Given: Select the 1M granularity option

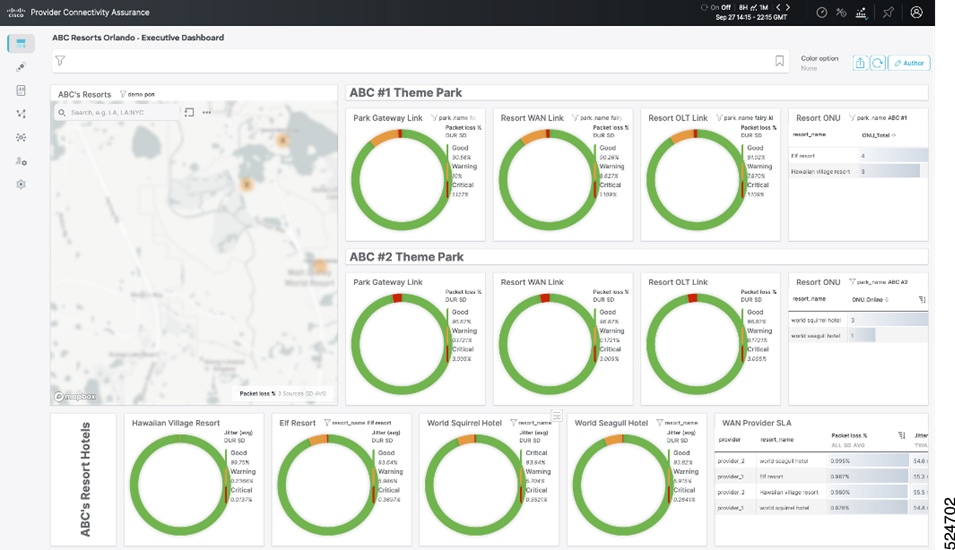Looking at the screenshot, I should point(763,7).
